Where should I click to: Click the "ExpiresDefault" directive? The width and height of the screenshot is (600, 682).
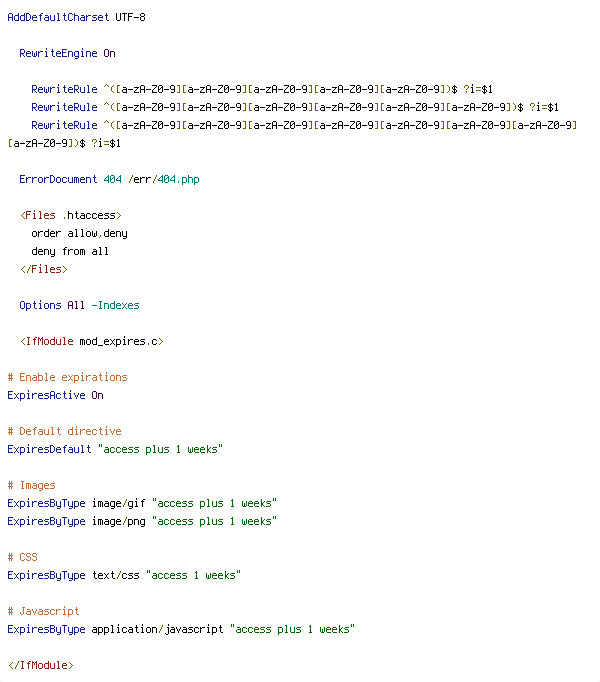click(x=50, y=449)
